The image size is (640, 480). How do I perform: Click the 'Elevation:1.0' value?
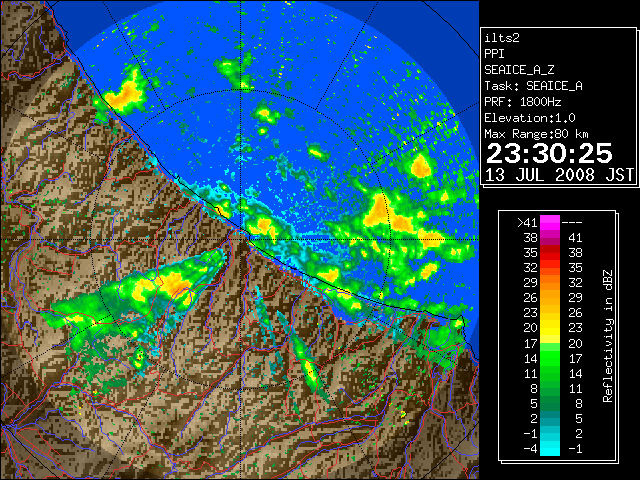(x=530, y=118)
